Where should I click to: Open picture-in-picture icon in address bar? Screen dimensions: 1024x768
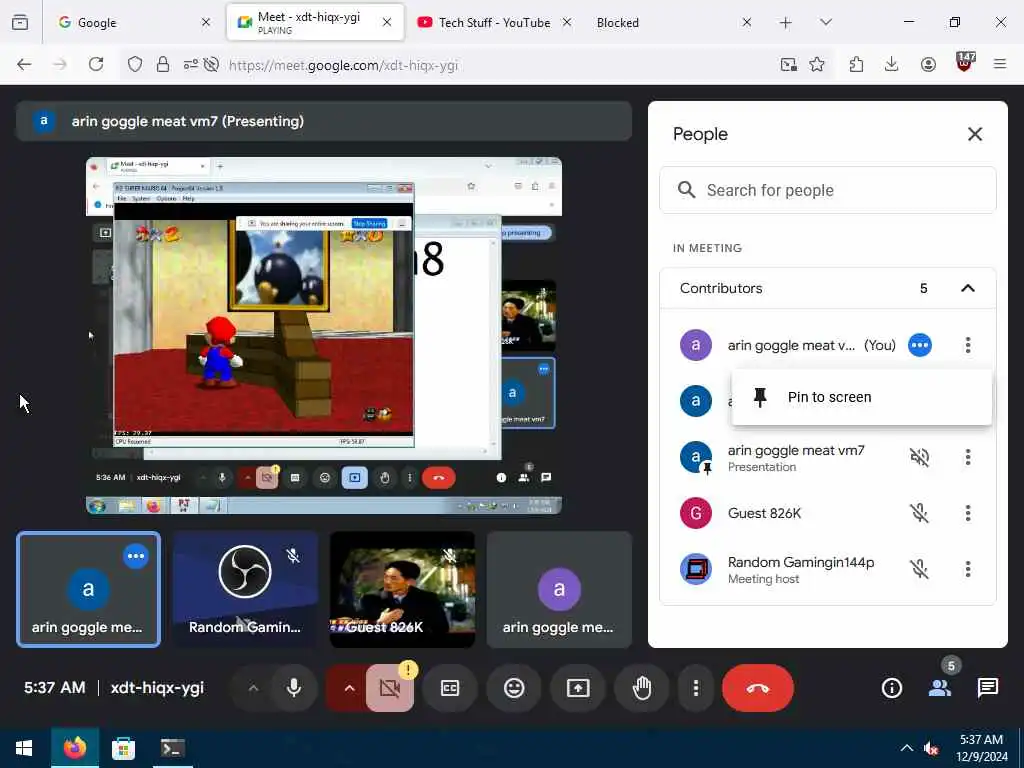pyautogui.click(x=788, y=65)
